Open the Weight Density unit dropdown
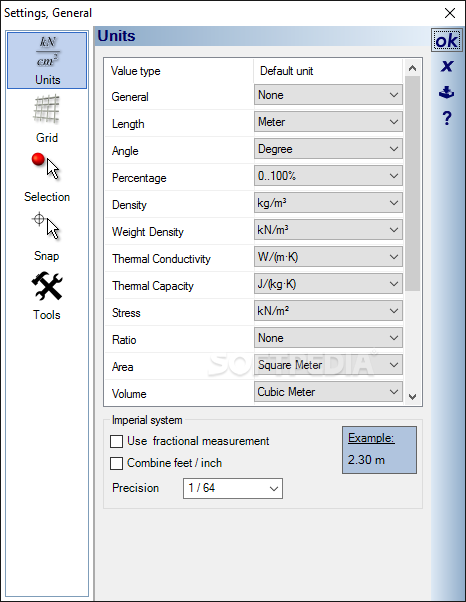 click(x=328, y=230)
